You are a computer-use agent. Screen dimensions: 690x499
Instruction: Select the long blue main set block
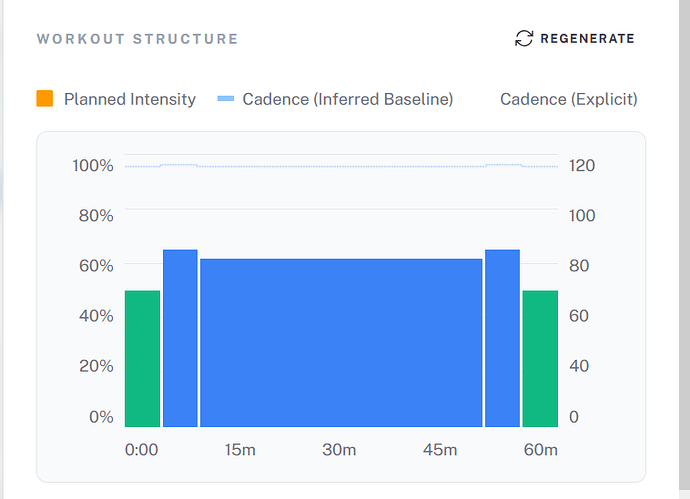point(341,343)
